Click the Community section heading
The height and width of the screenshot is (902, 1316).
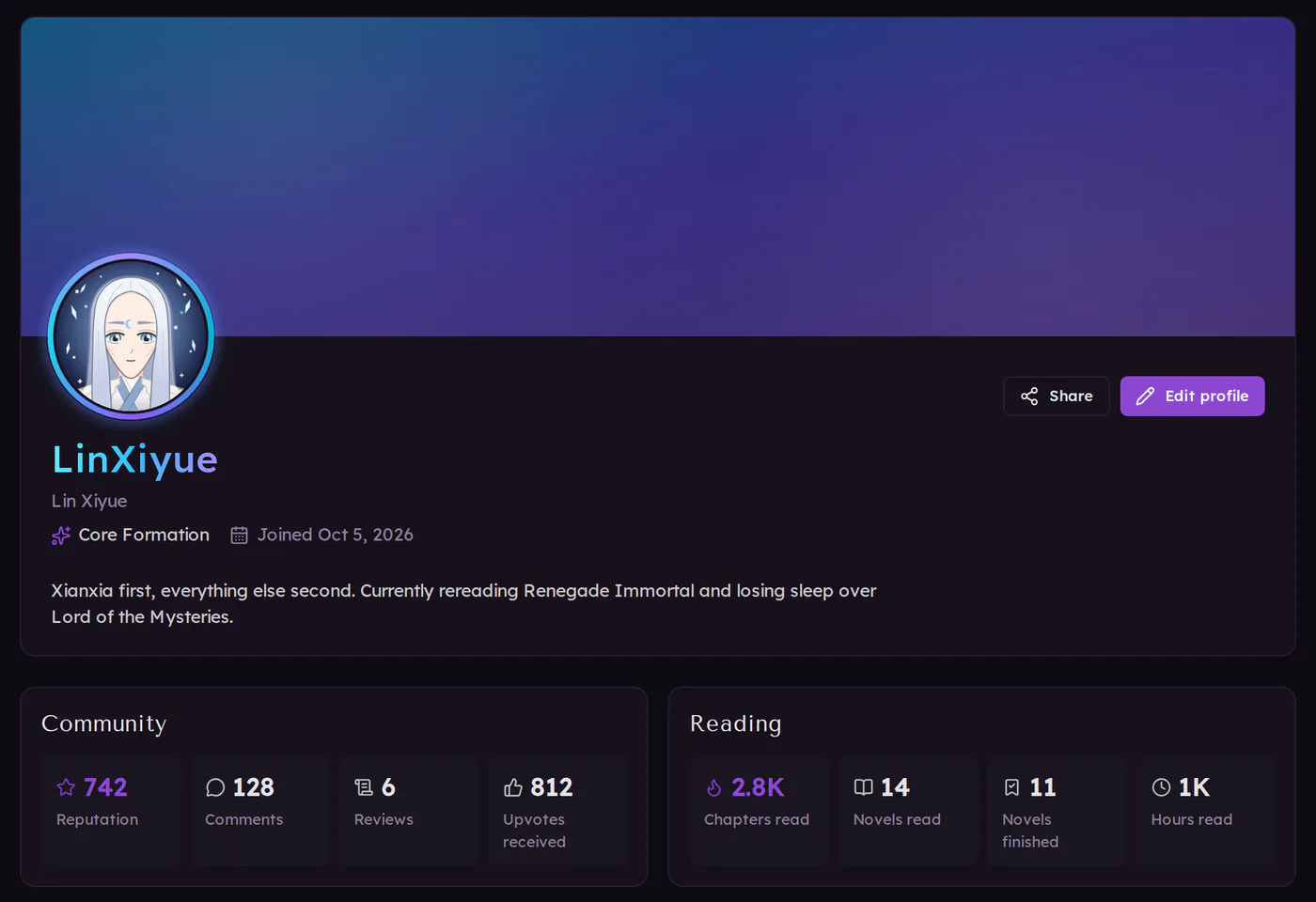(x=104, y=723)
